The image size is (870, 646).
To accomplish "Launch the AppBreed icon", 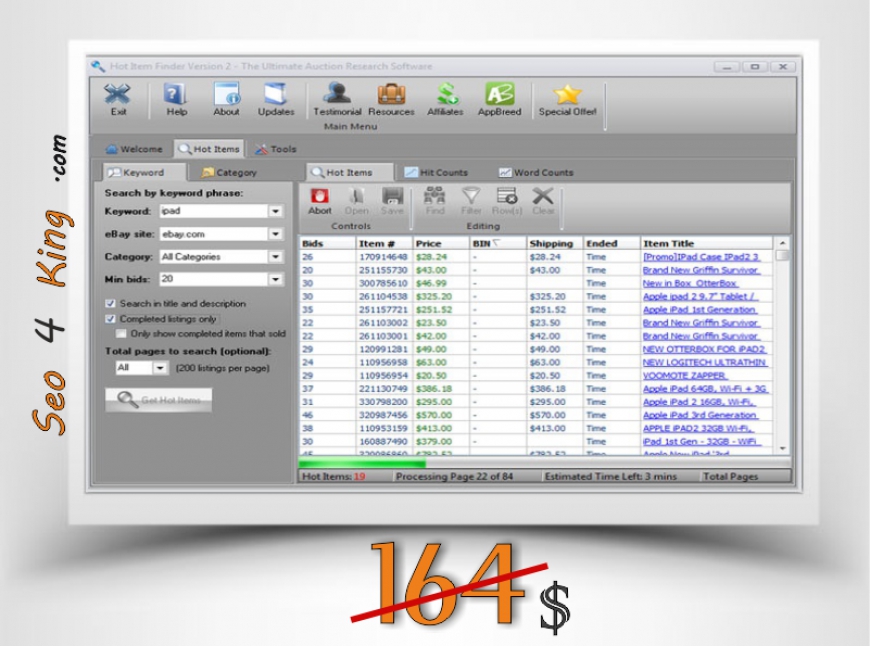I will click(x=499, y=94).
